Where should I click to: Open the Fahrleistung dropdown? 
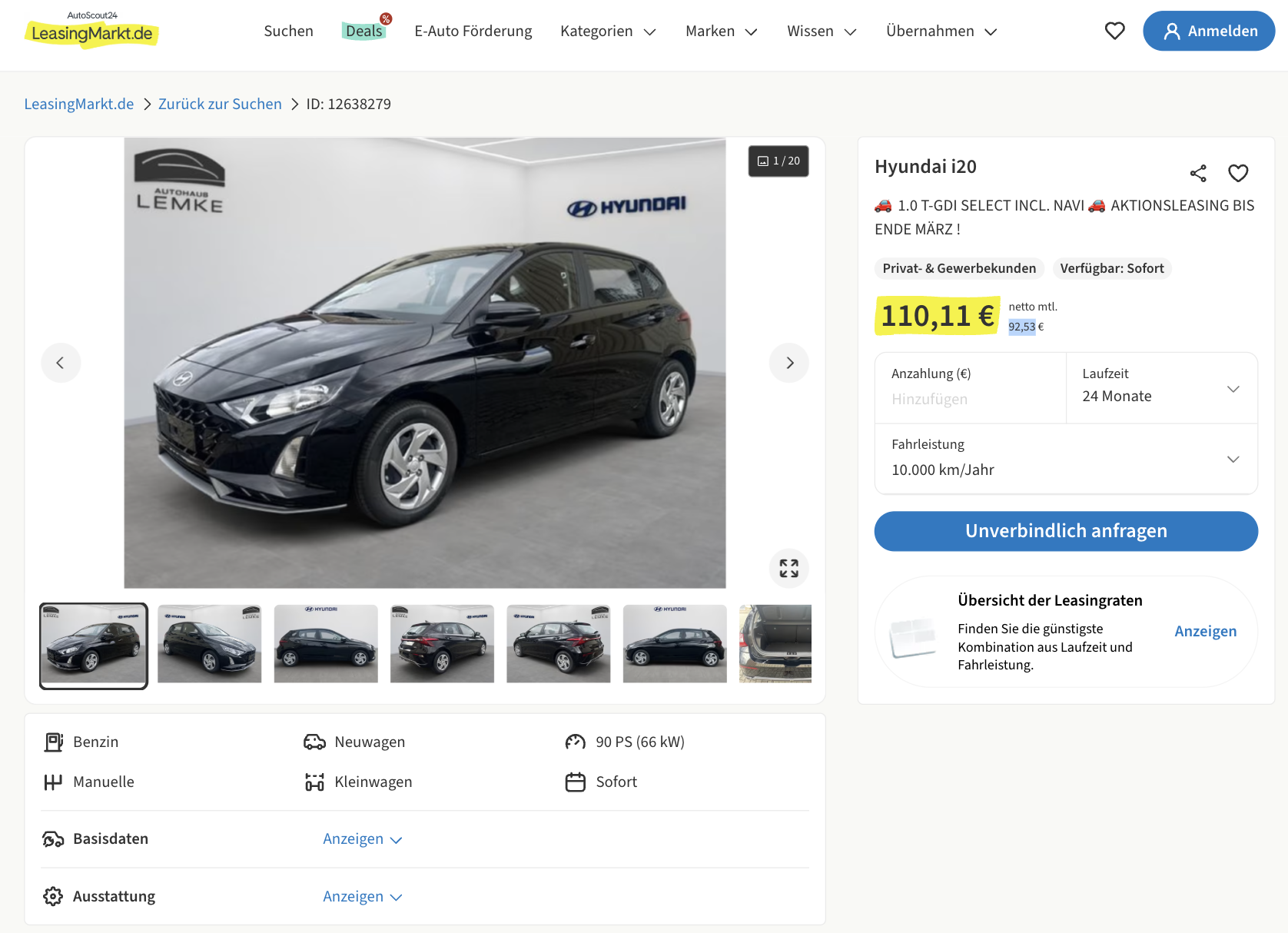pos(1066,459)
